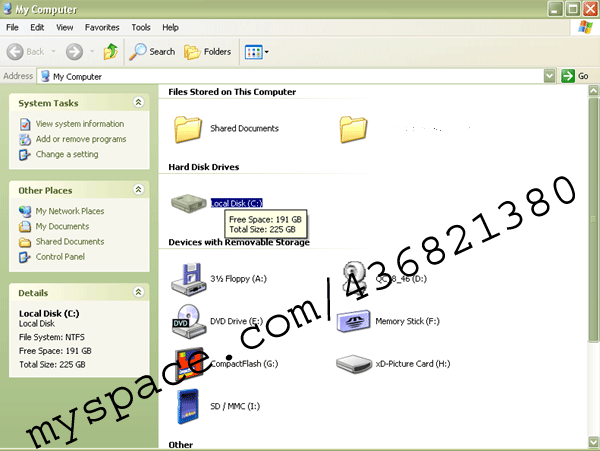This screenshot has height=451, width=600.
Task: Open the File menu
Action: pyautogui.click(x=12, y=28)
